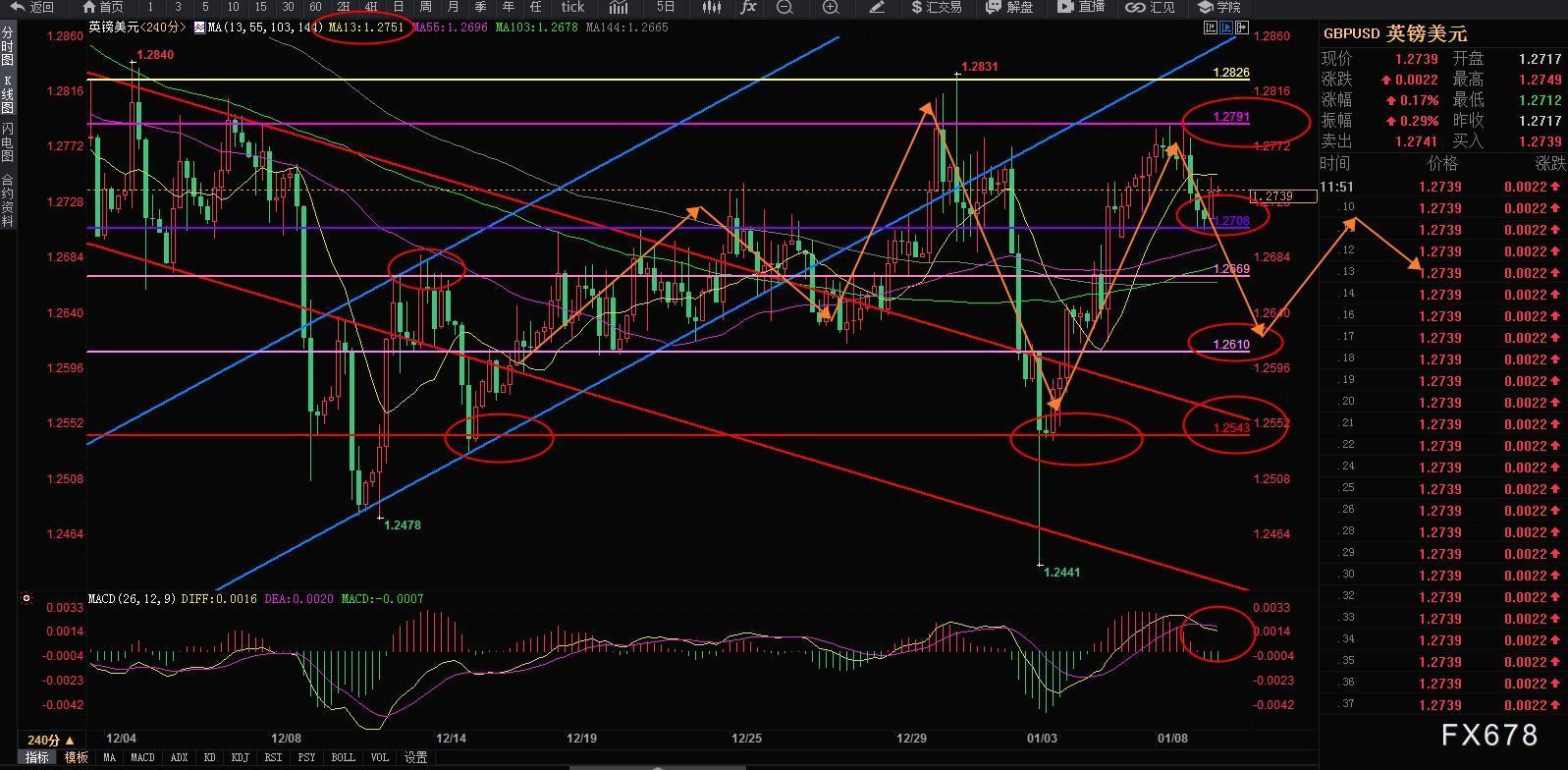
Task: Apply the MACD indicator
Action: tap(142, 757)
